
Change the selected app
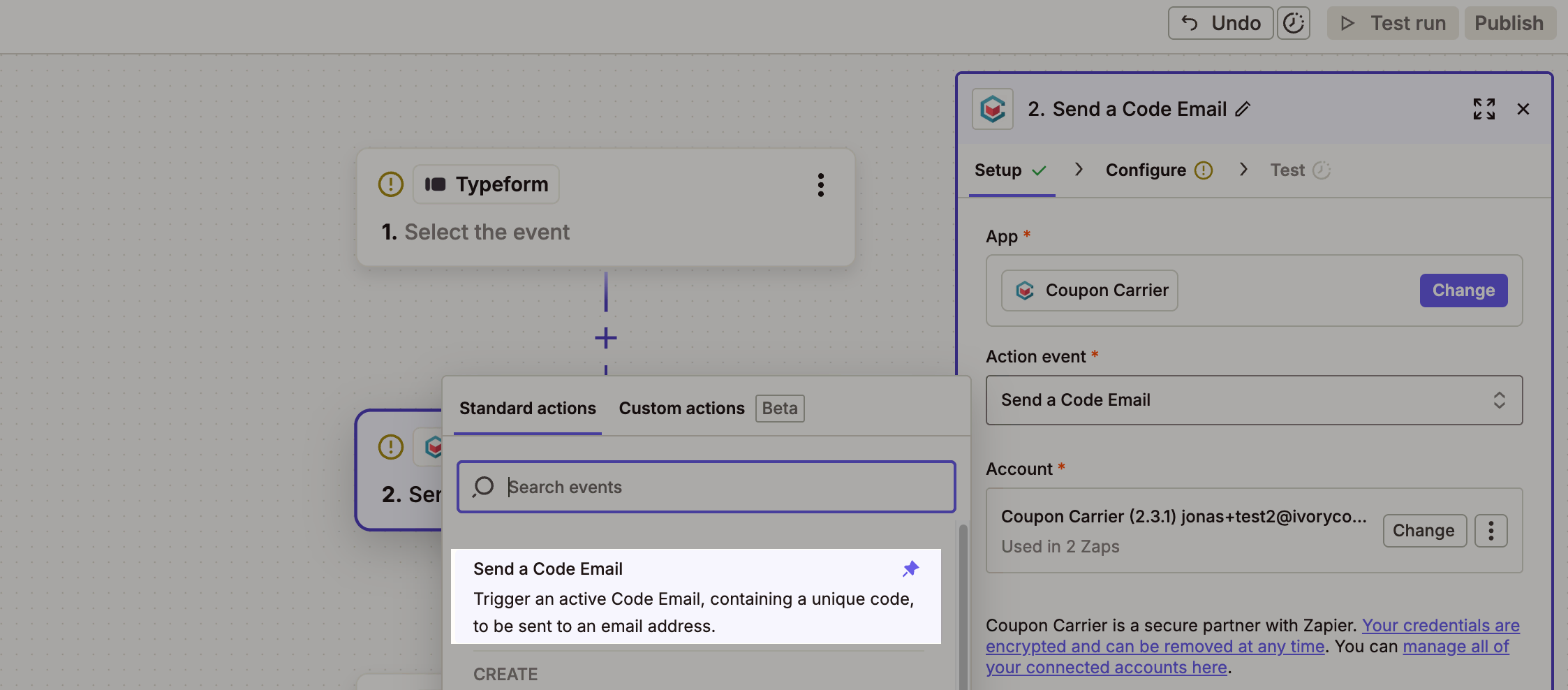coord(1463,291)
